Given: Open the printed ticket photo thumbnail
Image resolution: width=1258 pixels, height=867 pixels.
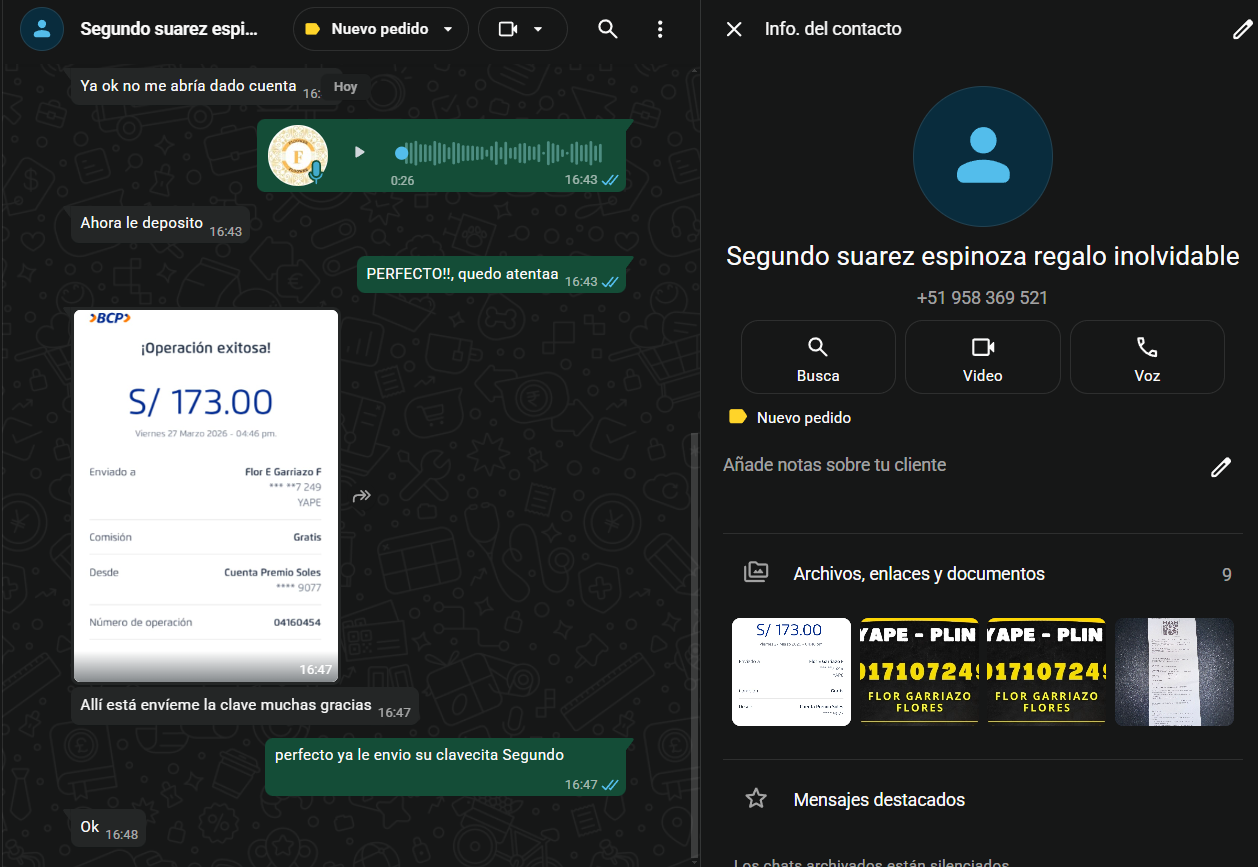Looking at the screenshot, I should point(1174,671).
